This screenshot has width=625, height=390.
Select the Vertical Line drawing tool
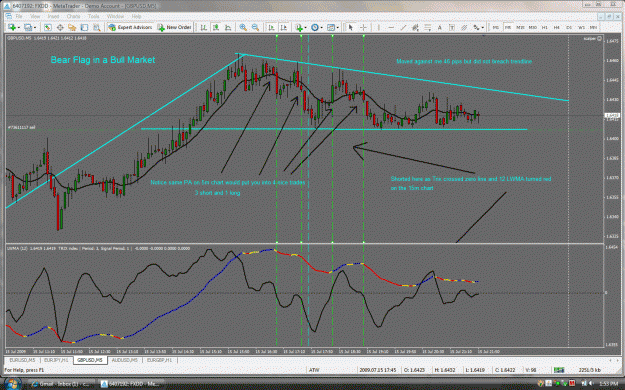[x=379, y=27]
